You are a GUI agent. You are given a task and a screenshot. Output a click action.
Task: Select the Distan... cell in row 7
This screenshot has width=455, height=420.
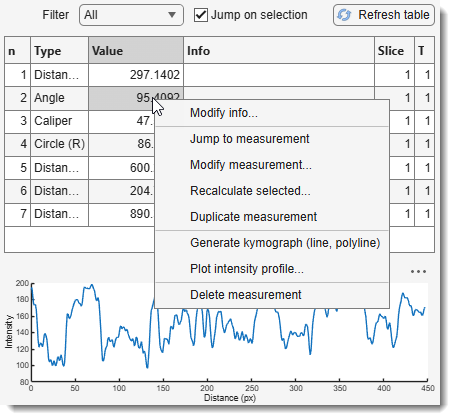pyautogui.click(x=60, y=214)
